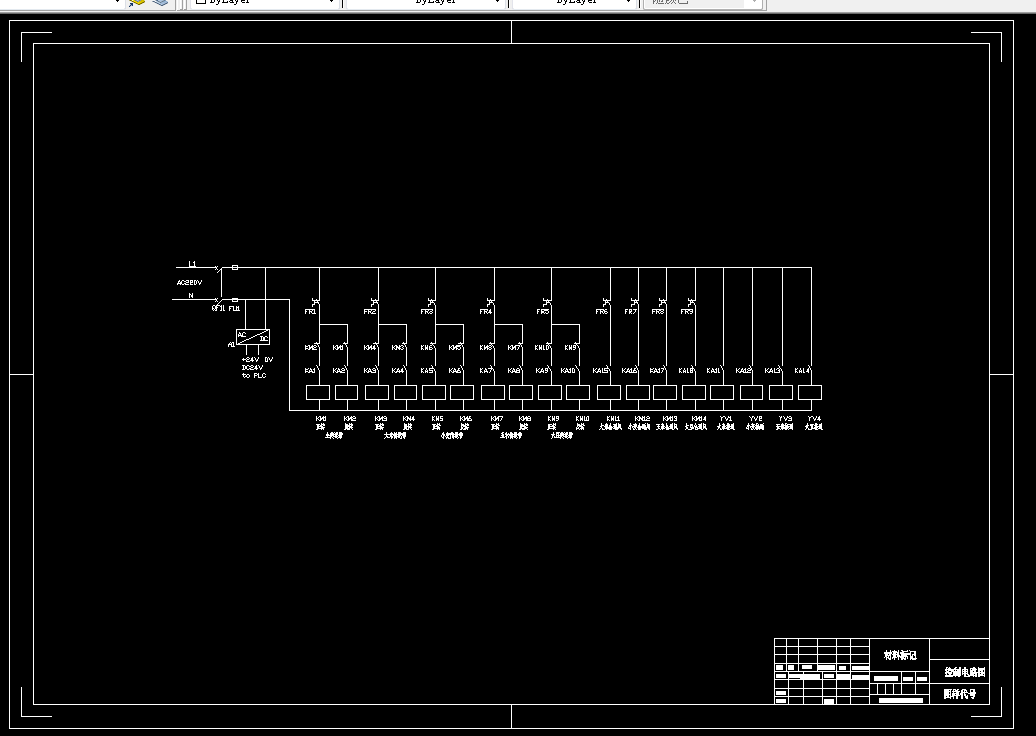Viewport: 1036px width, 736px height.
Task: Select the KA15 contact label
Action: tap(600, 371)
